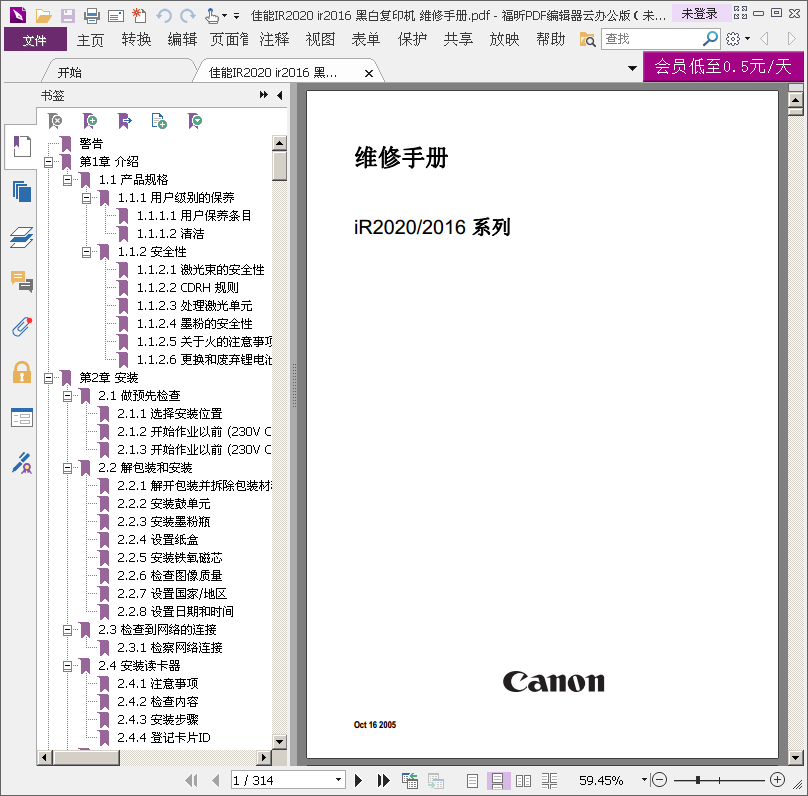Select the 警告 bookmark
808x796 pixels.
[x=91, y=143]
